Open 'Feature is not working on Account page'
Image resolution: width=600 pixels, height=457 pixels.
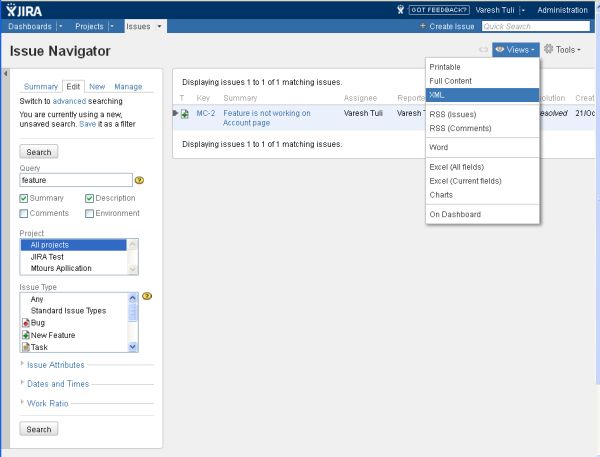267,118
